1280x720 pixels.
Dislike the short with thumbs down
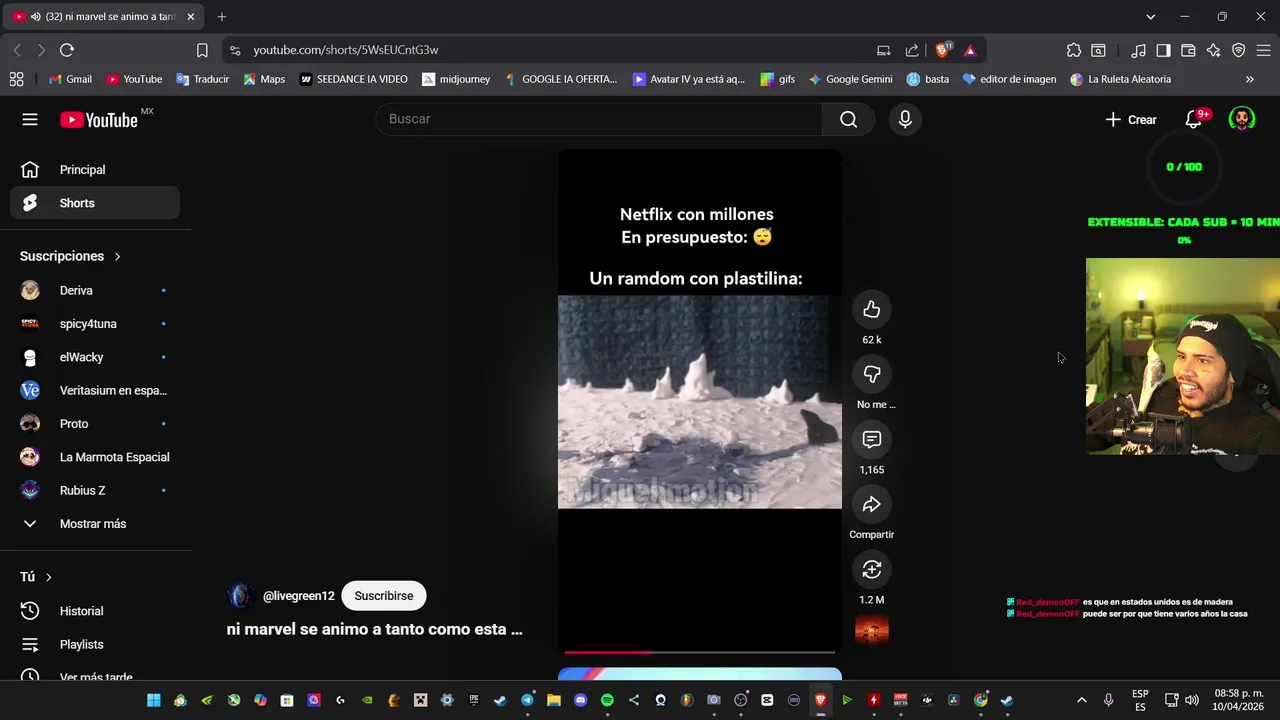[x=872, y=374]
